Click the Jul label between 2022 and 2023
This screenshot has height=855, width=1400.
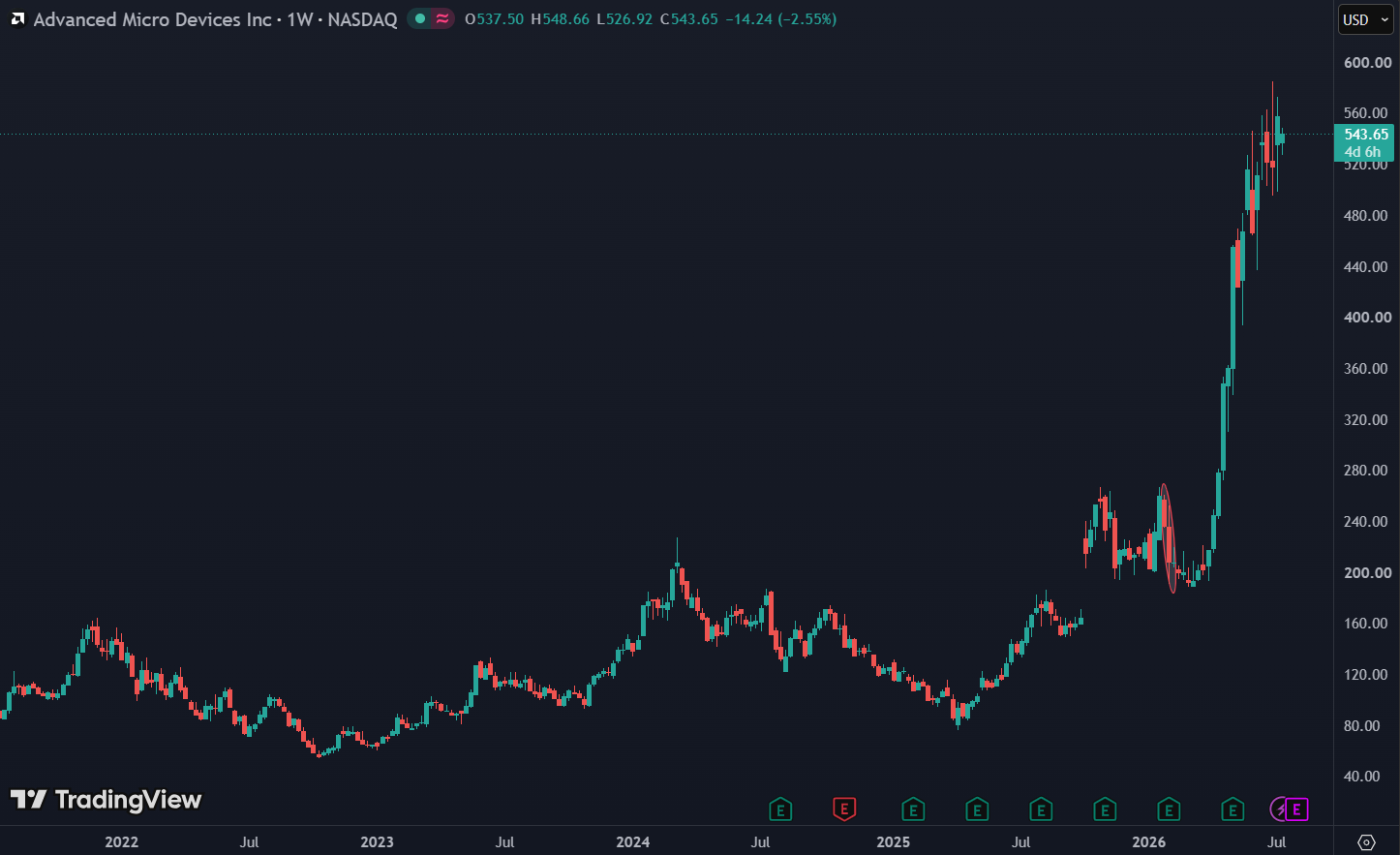point(250,842)
